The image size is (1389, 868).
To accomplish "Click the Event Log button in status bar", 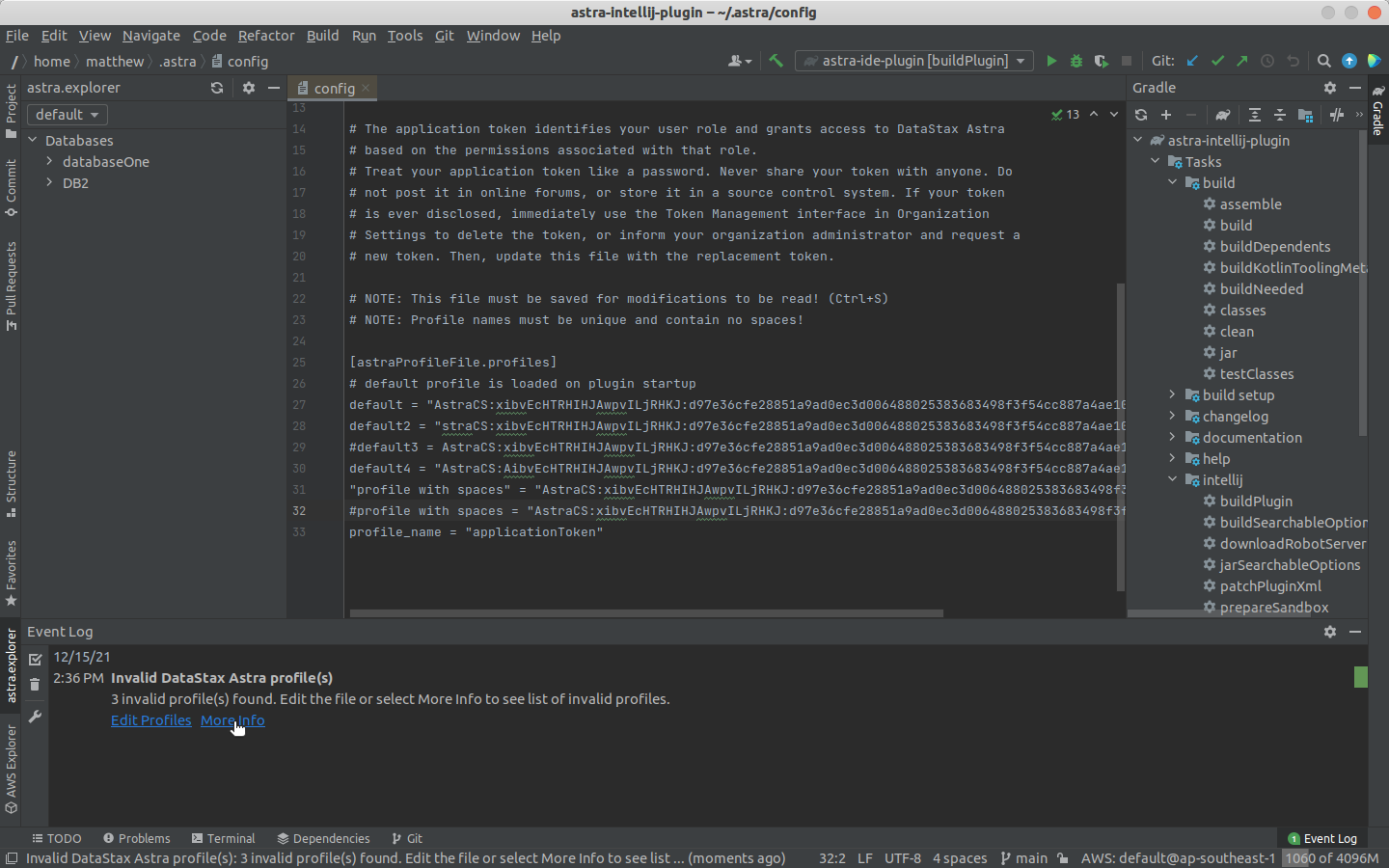I will pos(1322,839).
